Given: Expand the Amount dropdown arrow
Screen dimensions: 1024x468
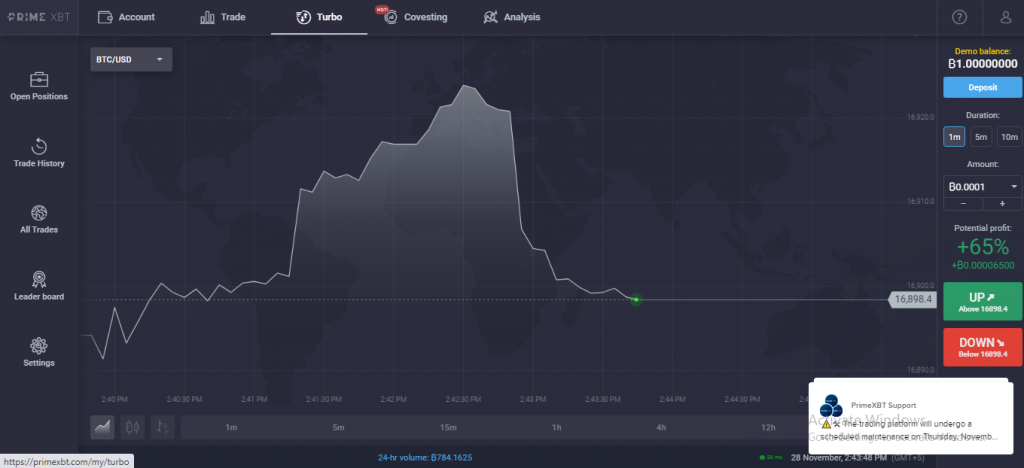Looking at the screenshot, I should coord(1014,187).
